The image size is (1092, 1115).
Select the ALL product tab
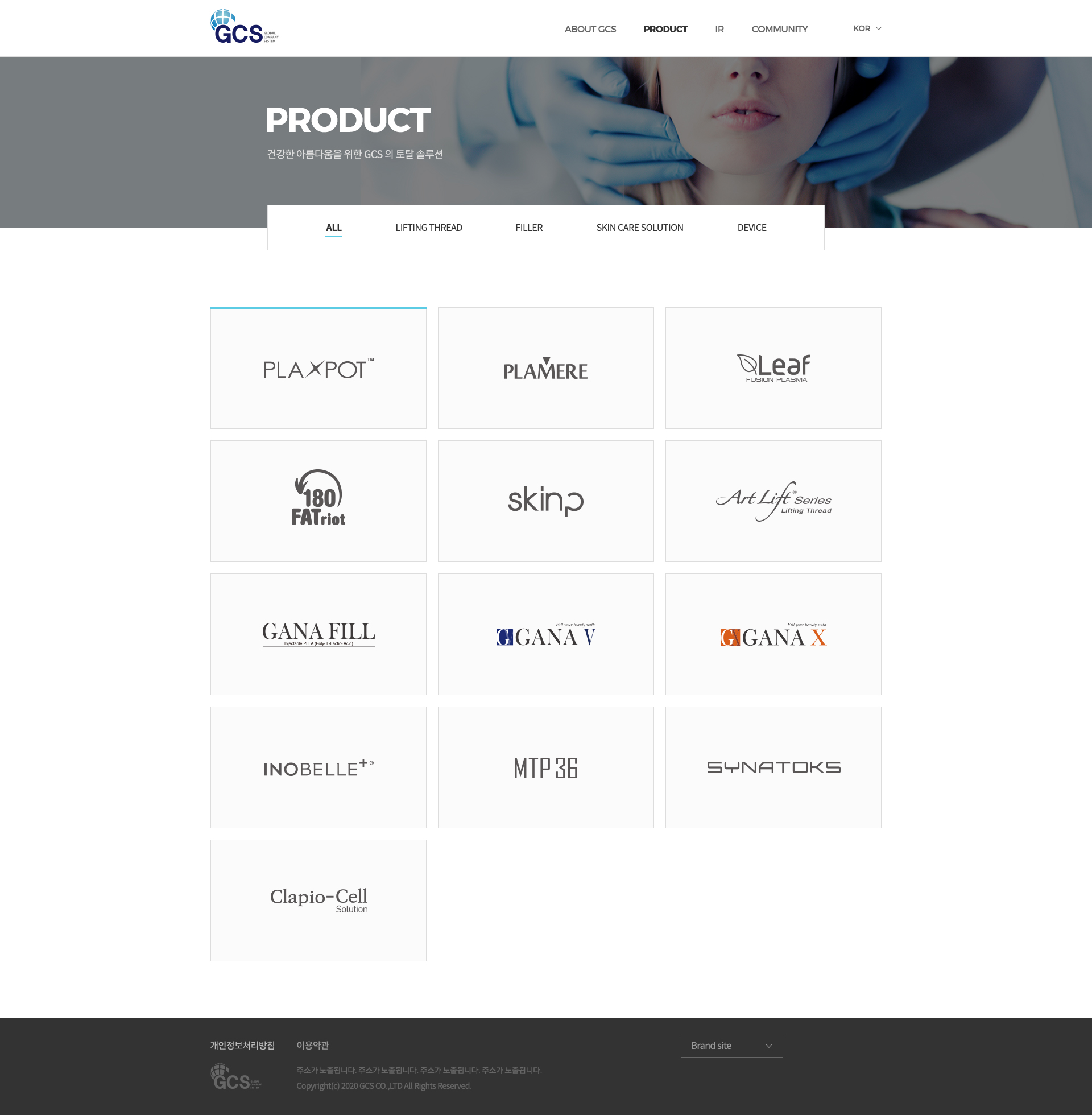(334, 228)
